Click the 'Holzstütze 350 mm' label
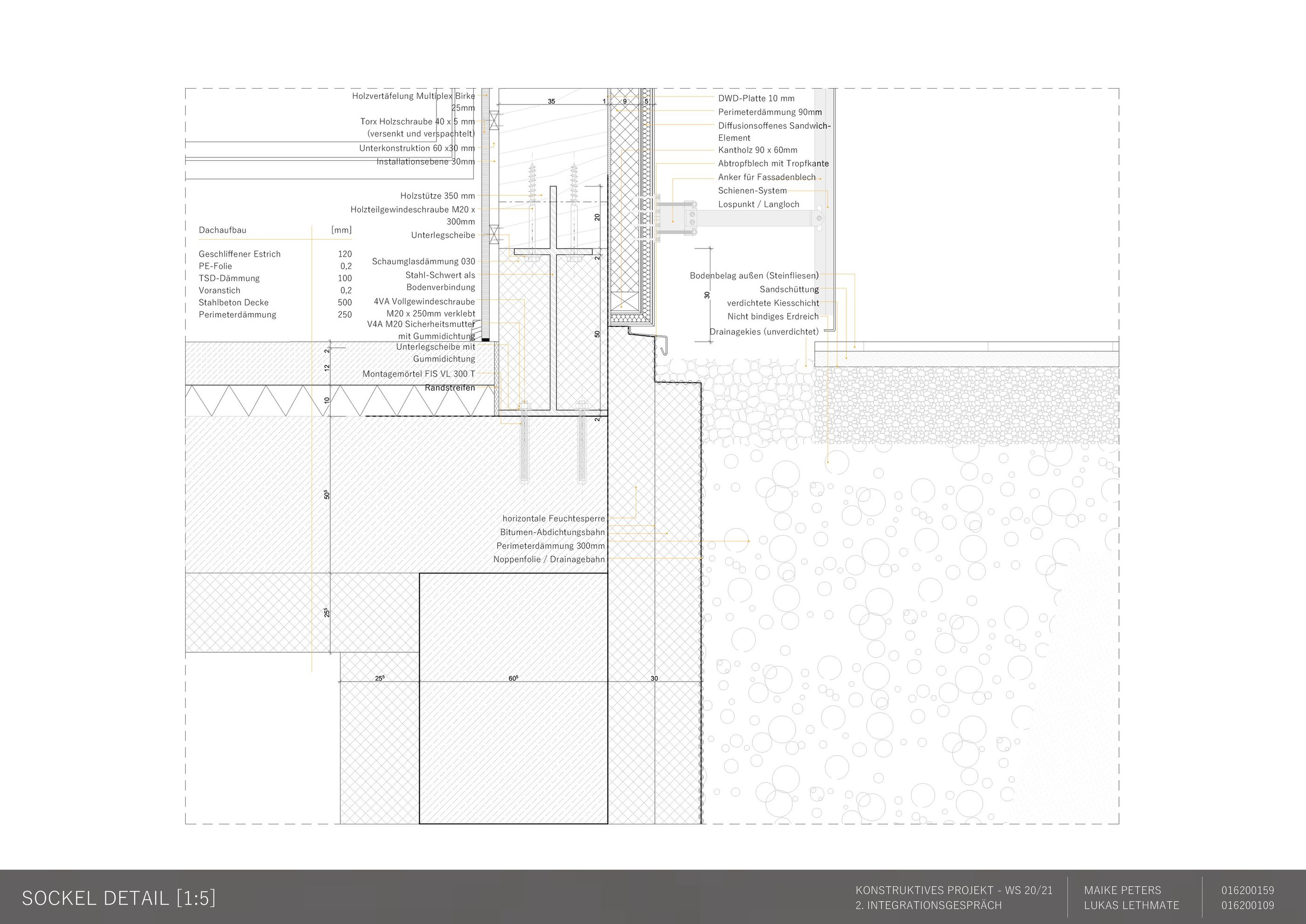Viewport: 1306px width, 924px height. coord(437,196)
